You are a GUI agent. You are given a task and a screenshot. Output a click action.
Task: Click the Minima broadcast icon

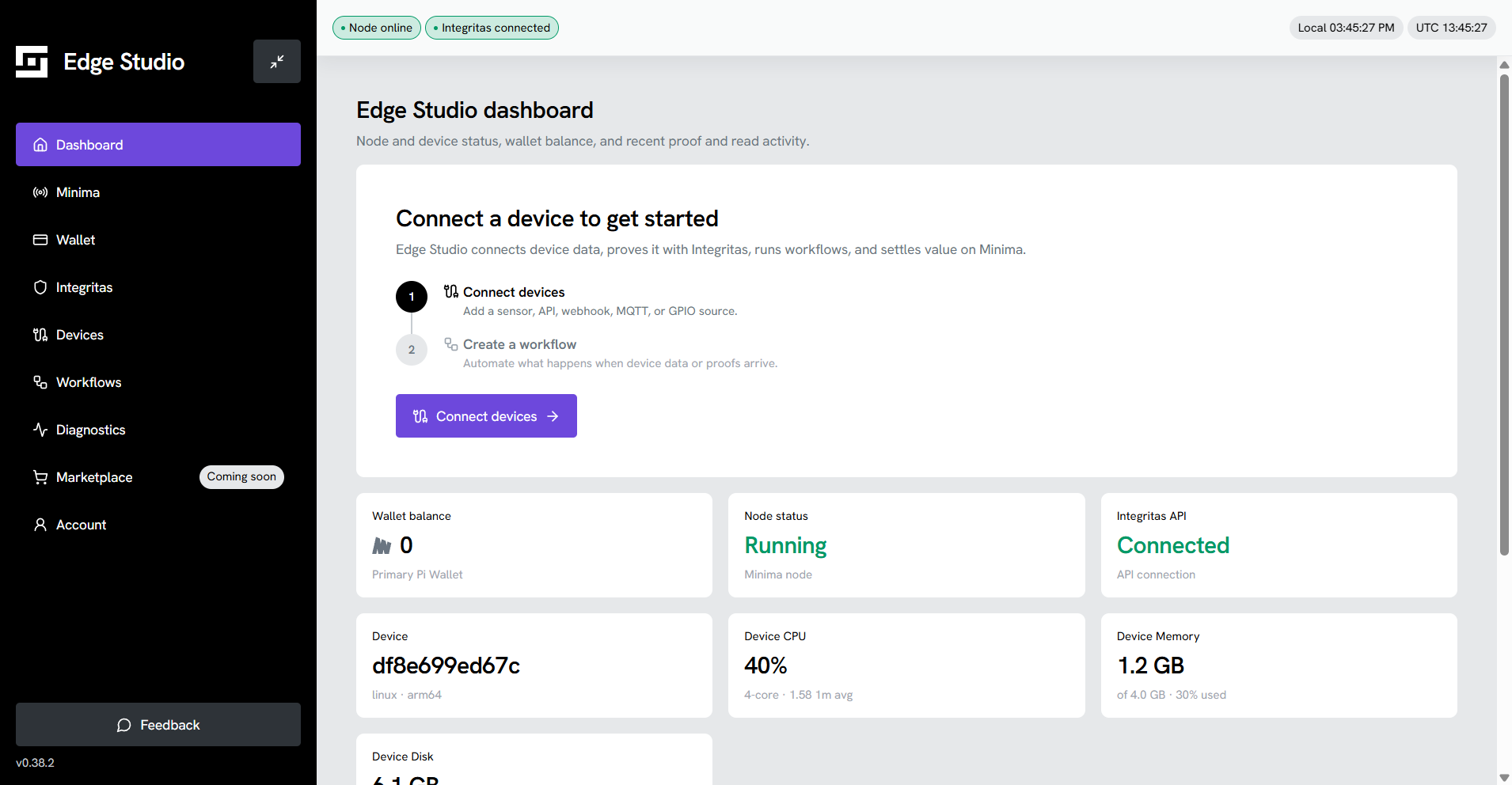point(40,192)
